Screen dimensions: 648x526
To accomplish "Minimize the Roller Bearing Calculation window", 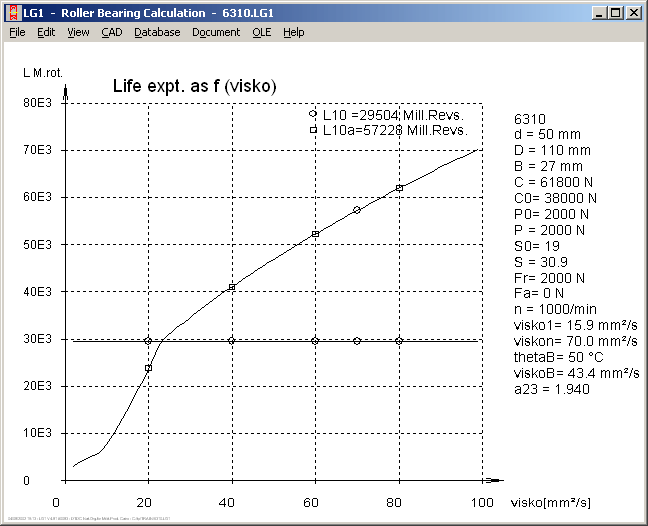I will 599,12.
